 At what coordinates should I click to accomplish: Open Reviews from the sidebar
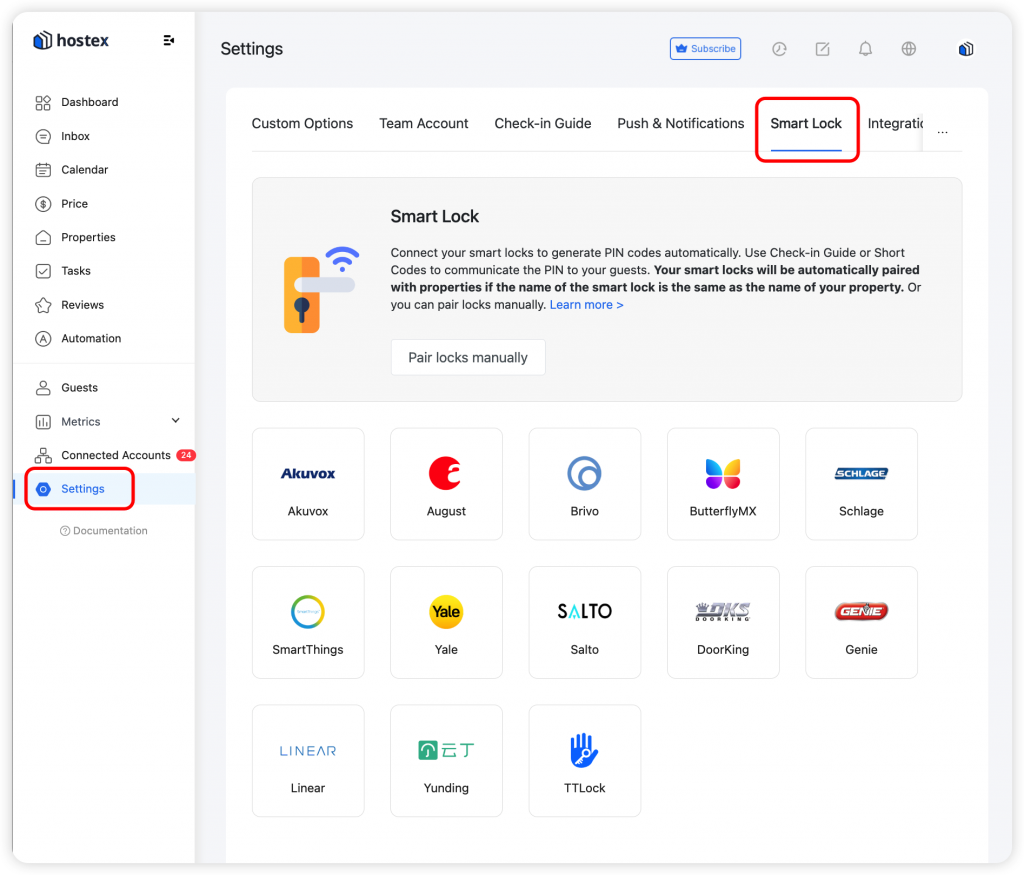coord(82,305)
